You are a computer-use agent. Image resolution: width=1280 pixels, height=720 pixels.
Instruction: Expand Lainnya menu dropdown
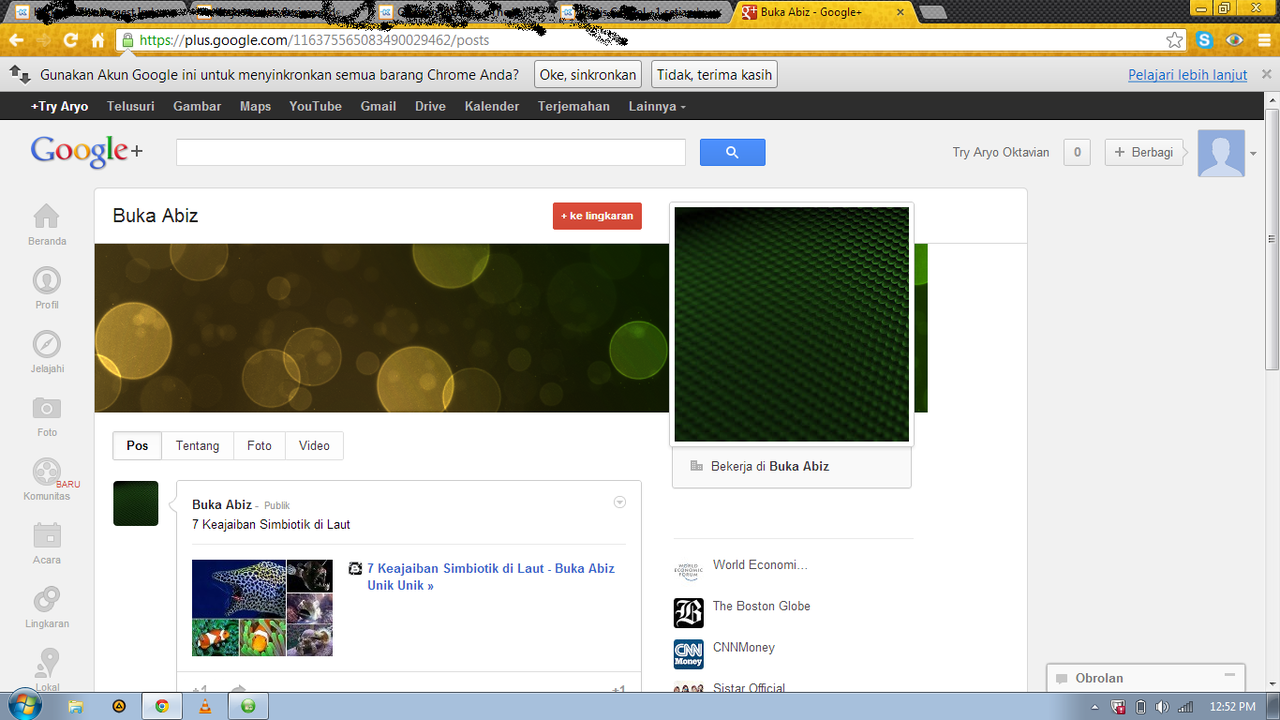pyautogui.click(x=657, y=106)
